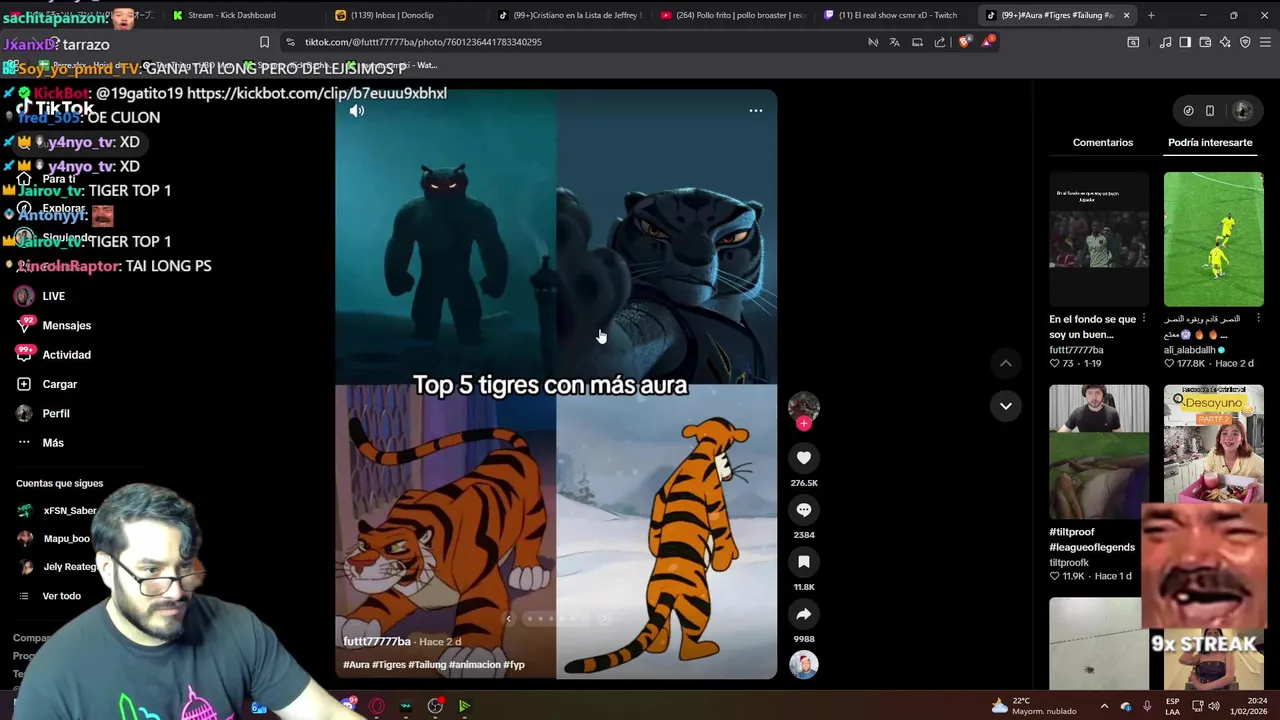Screen dimensions: 1280x720
Task: Open the browser translate page icon
Action: coord(895,42)
